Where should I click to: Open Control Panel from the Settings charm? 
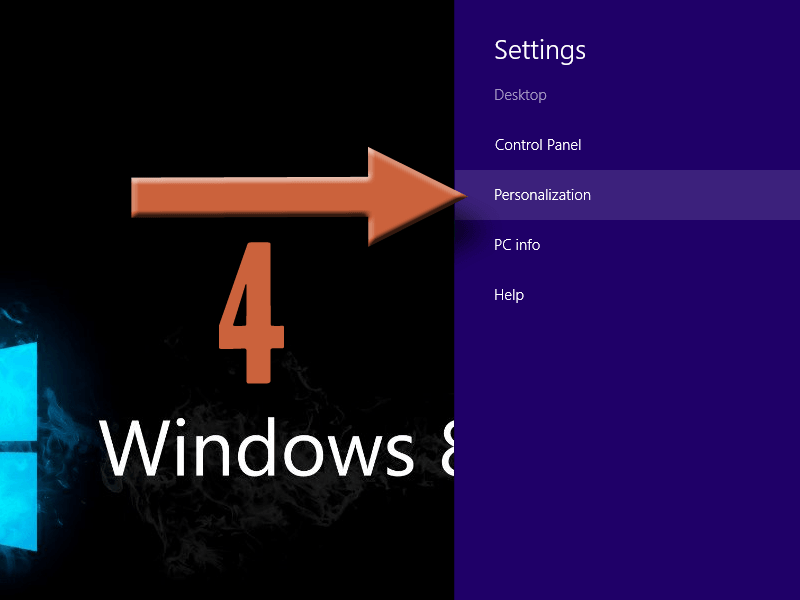coord(537,145)
